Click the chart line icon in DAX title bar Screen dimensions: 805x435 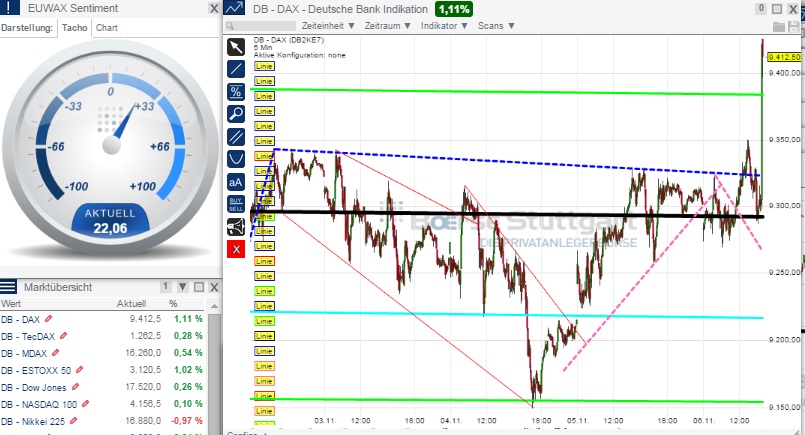point(234,8)
